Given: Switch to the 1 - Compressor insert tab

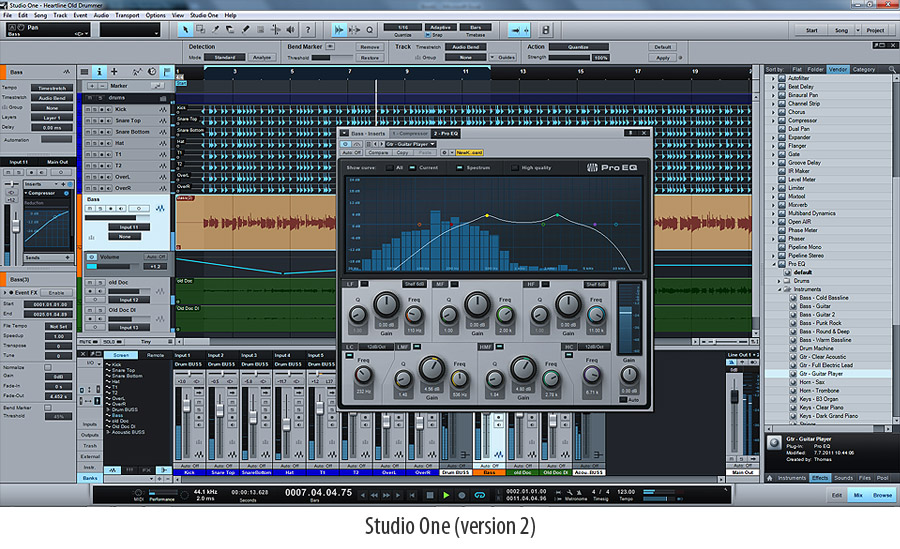Looking at the screenshot, I should tap(408, 133).
